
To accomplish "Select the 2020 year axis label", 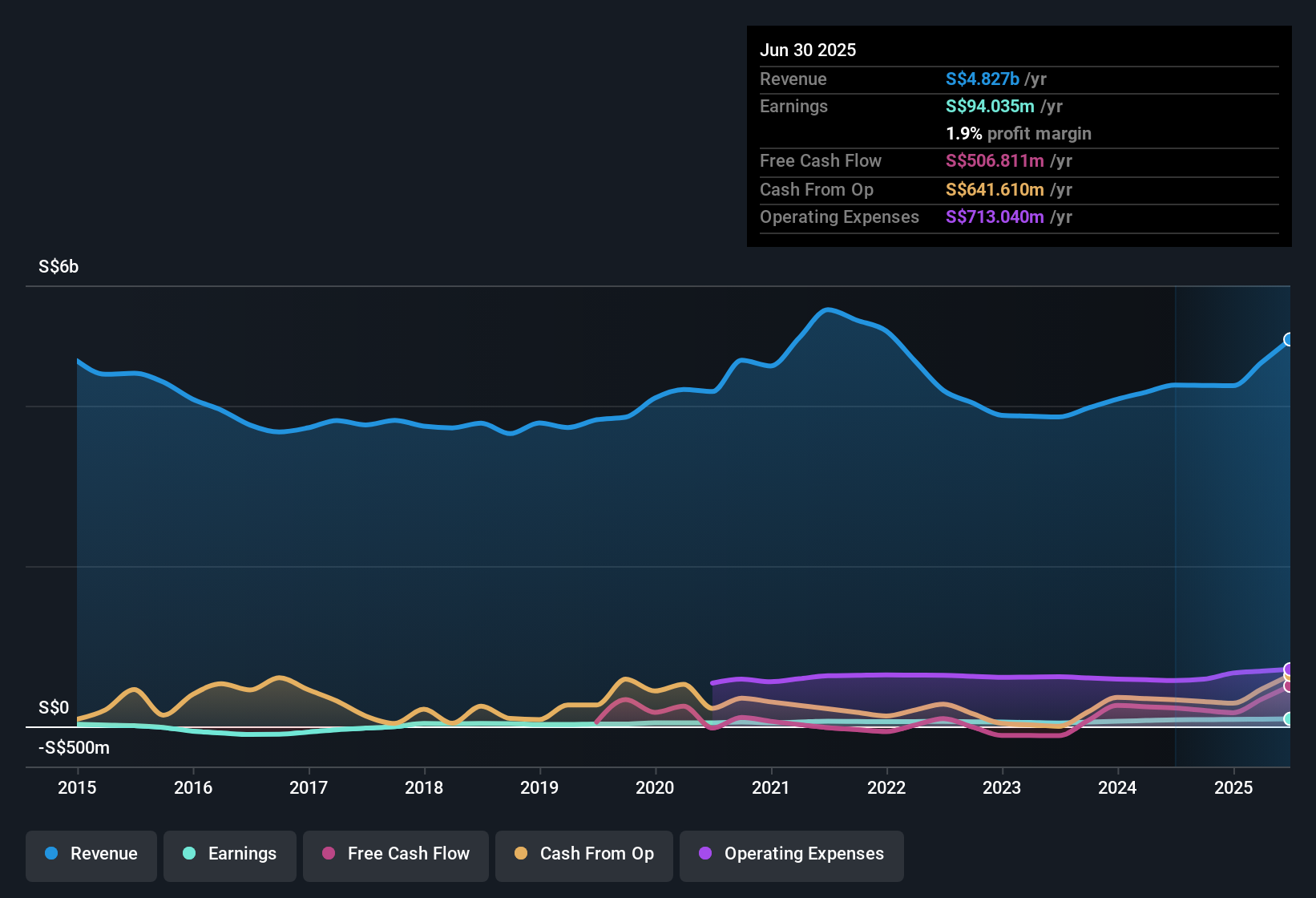I will (655, 787).
